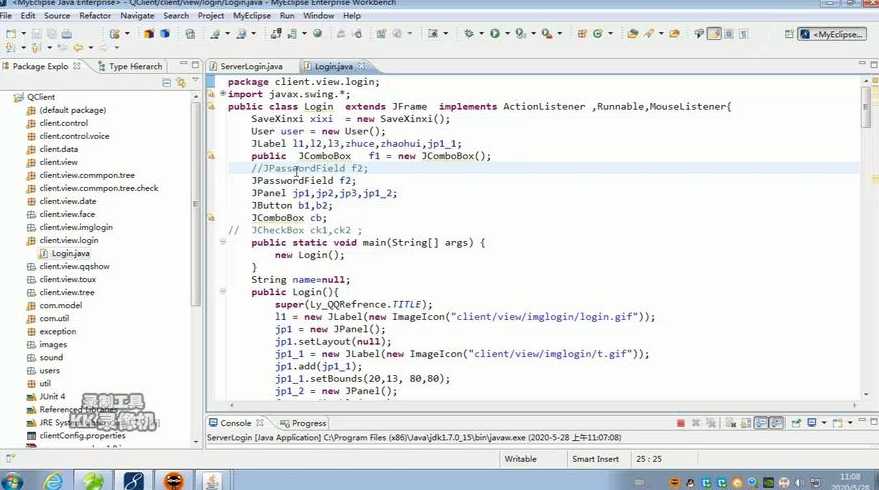Click the Windows Start button
879x490 pixels.
pyautogui.click(x=12, y=481)
